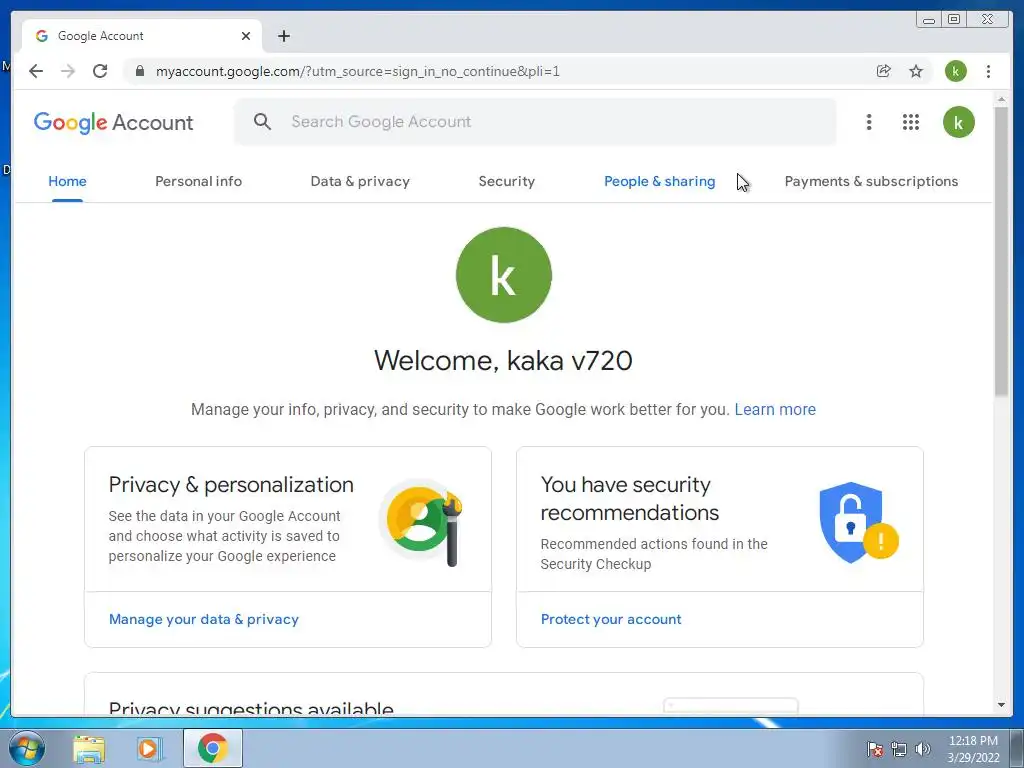1024x768 pixels.
Task: Open People & sharing tab
Action: [660, 182]
